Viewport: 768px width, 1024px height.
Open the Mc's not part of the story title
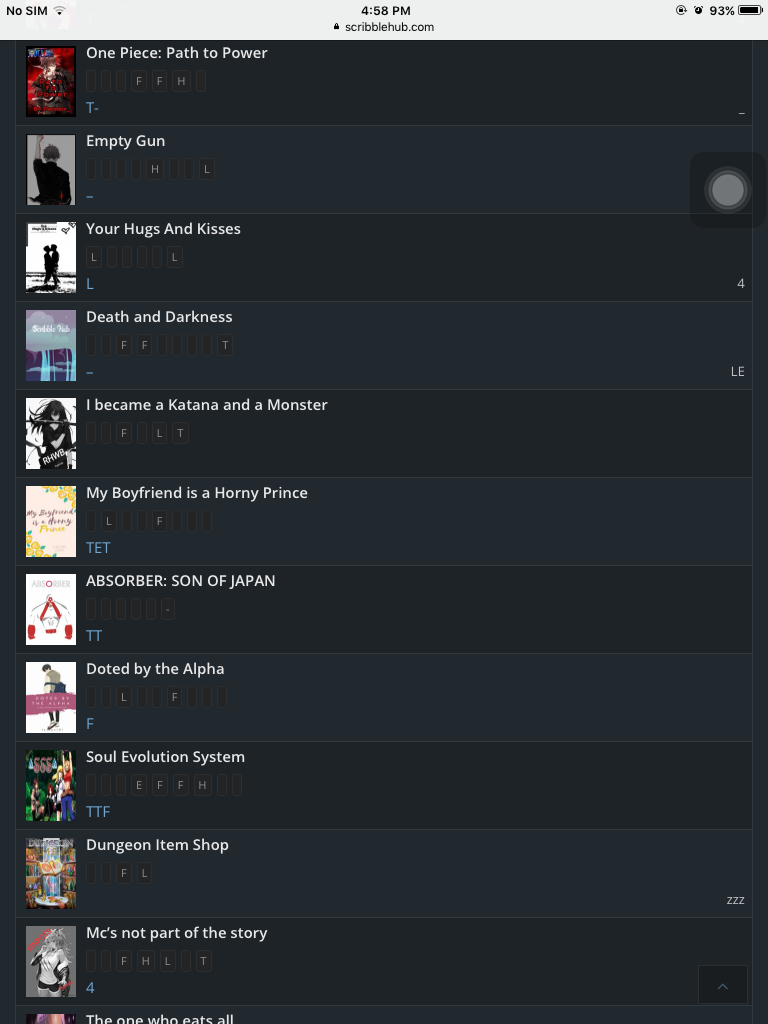click(x=176, y=933)
